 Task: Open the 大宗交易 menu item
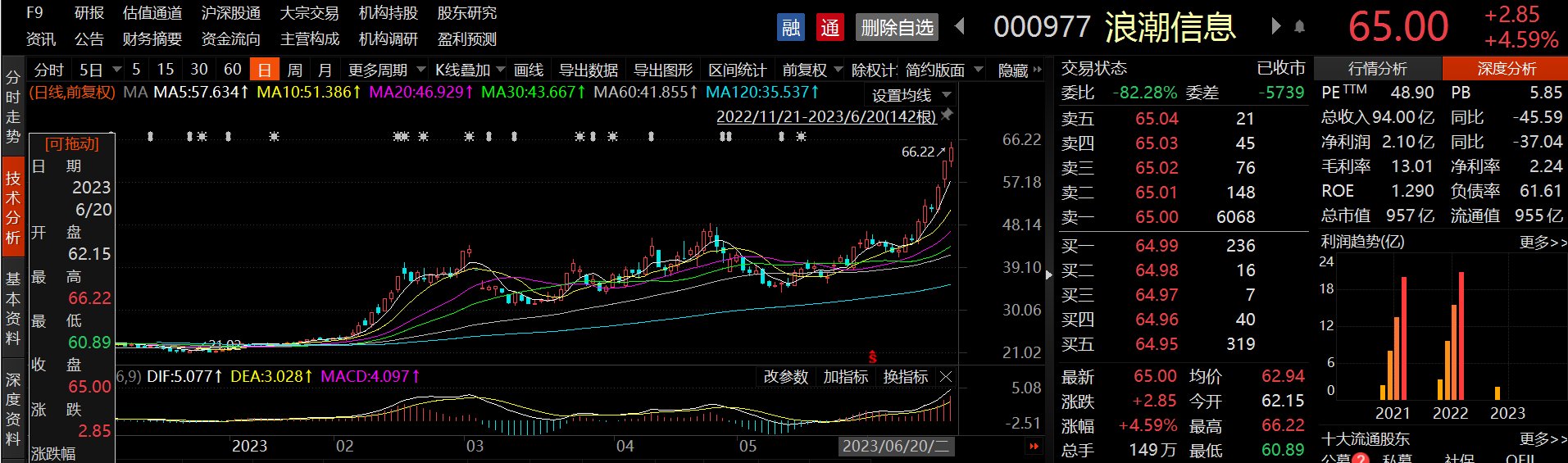pos(310,13)
